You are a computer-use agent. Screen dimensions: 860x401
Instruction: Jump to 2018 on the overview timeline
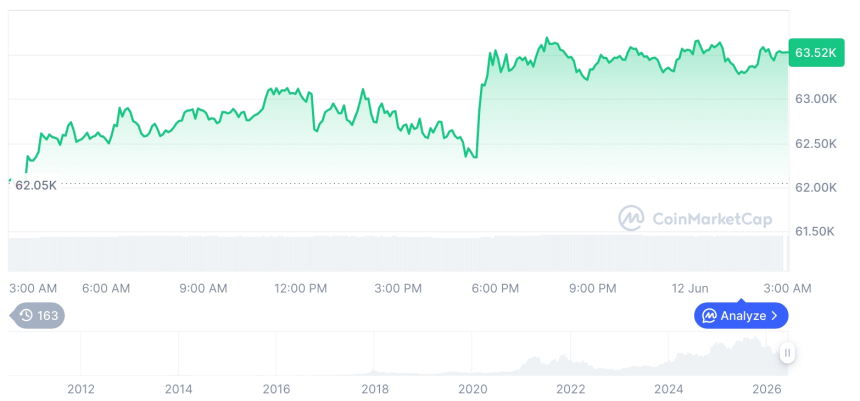(x=375, y=389)
